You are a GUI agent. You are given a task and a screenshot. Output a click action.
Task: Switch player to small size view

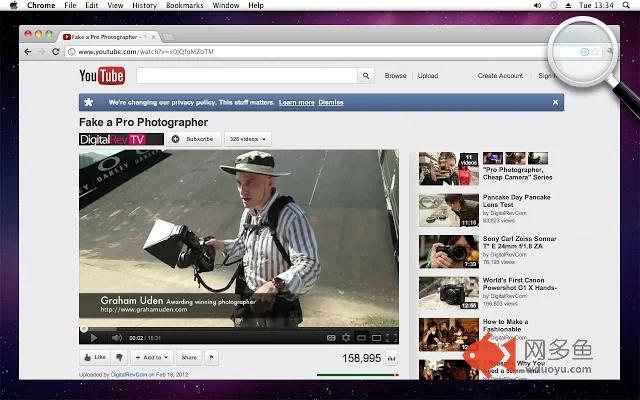point(361,338)
